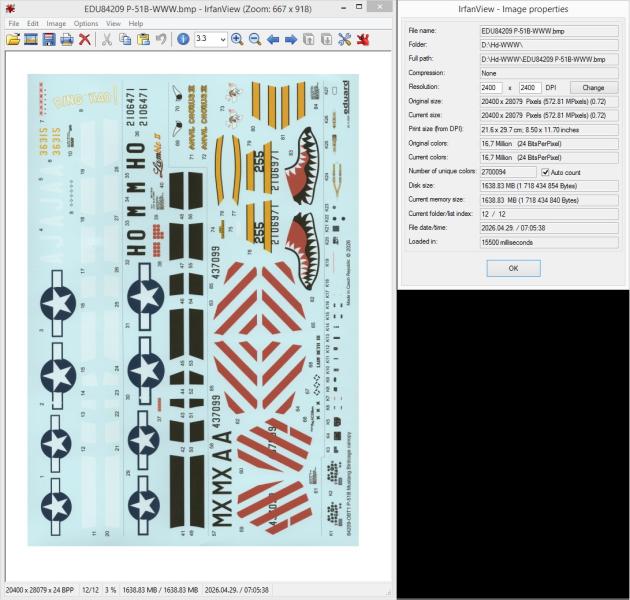
Task: Open the Edit menu
Action: click(33, 24)
